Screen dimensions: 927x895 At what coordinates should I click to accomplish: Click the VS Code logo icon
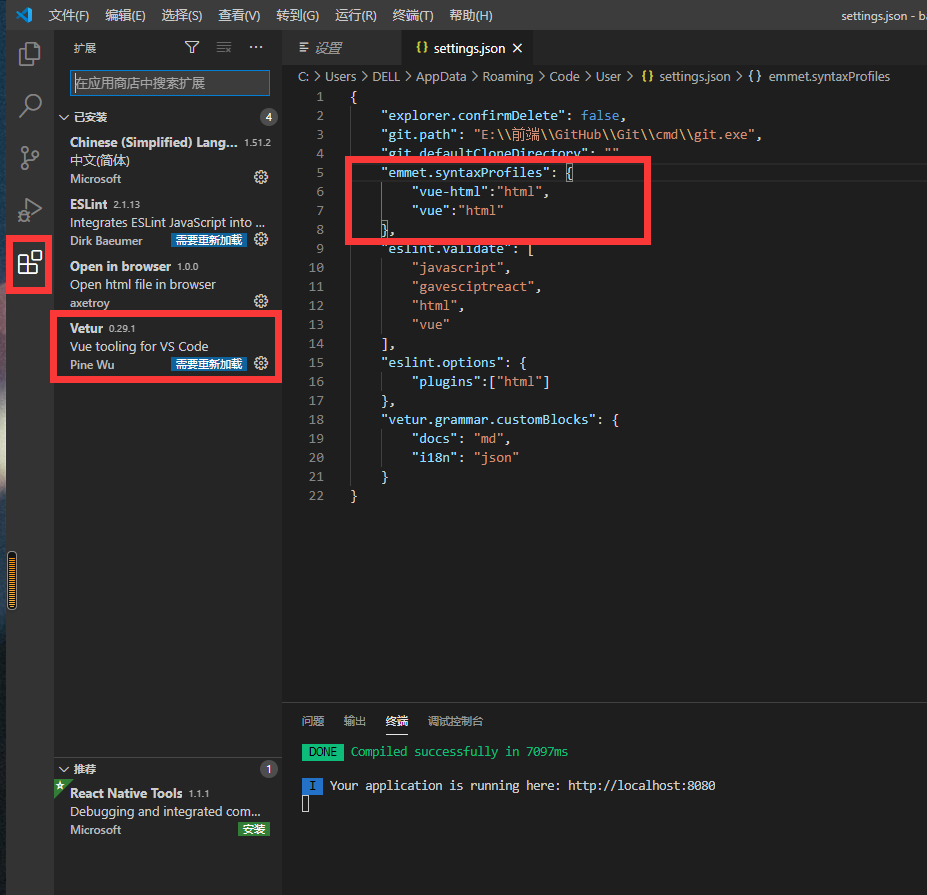(24, 15)
